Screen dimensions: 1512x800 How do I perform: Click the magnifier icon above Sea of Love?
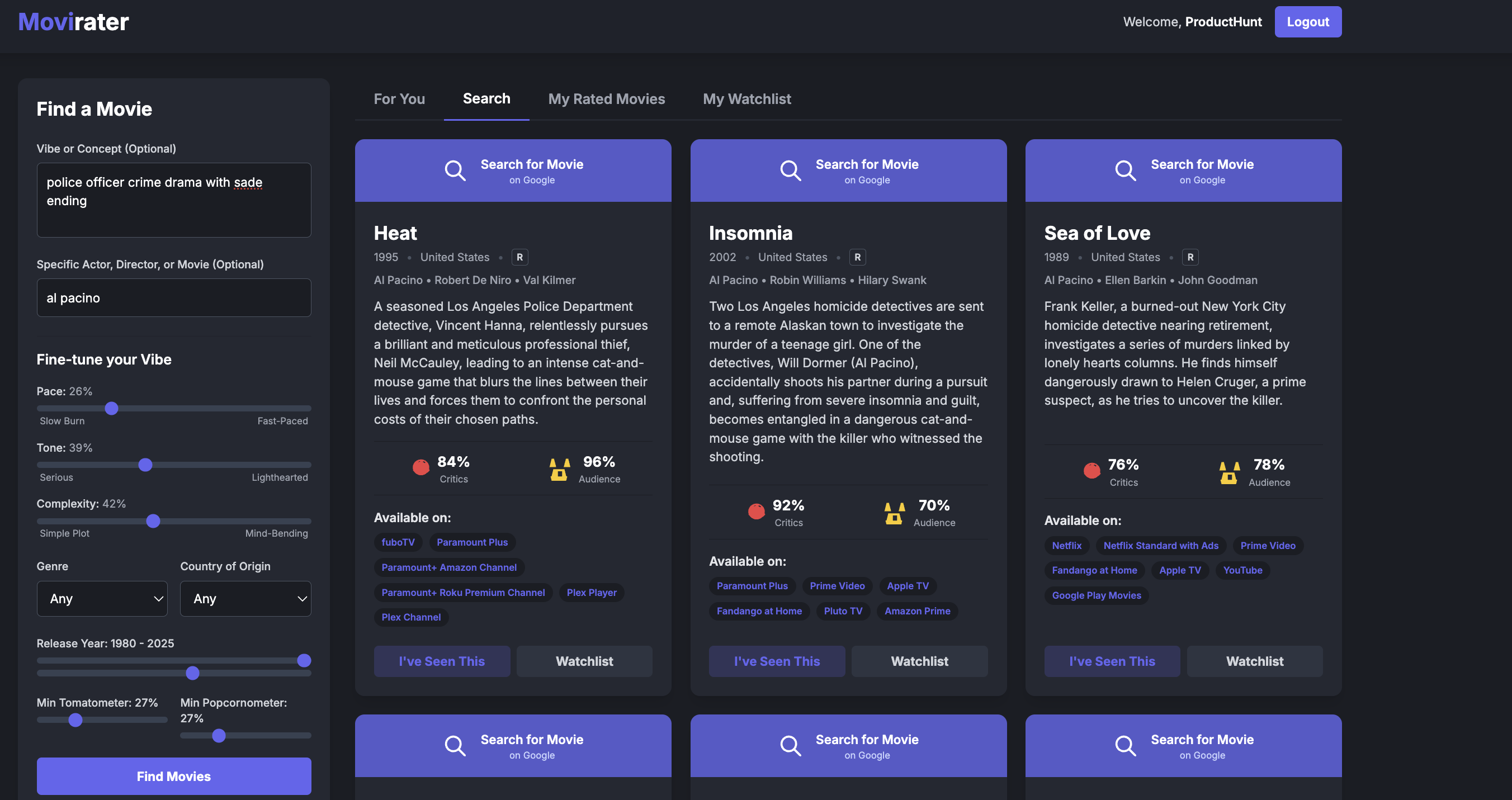pos(1125,171)
